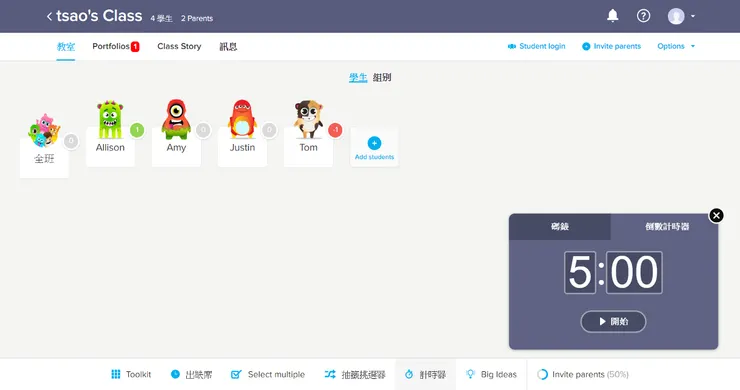Viewport: 740px width, 390px height.
Task: Open the notifications bell
Action: [613, 16]
